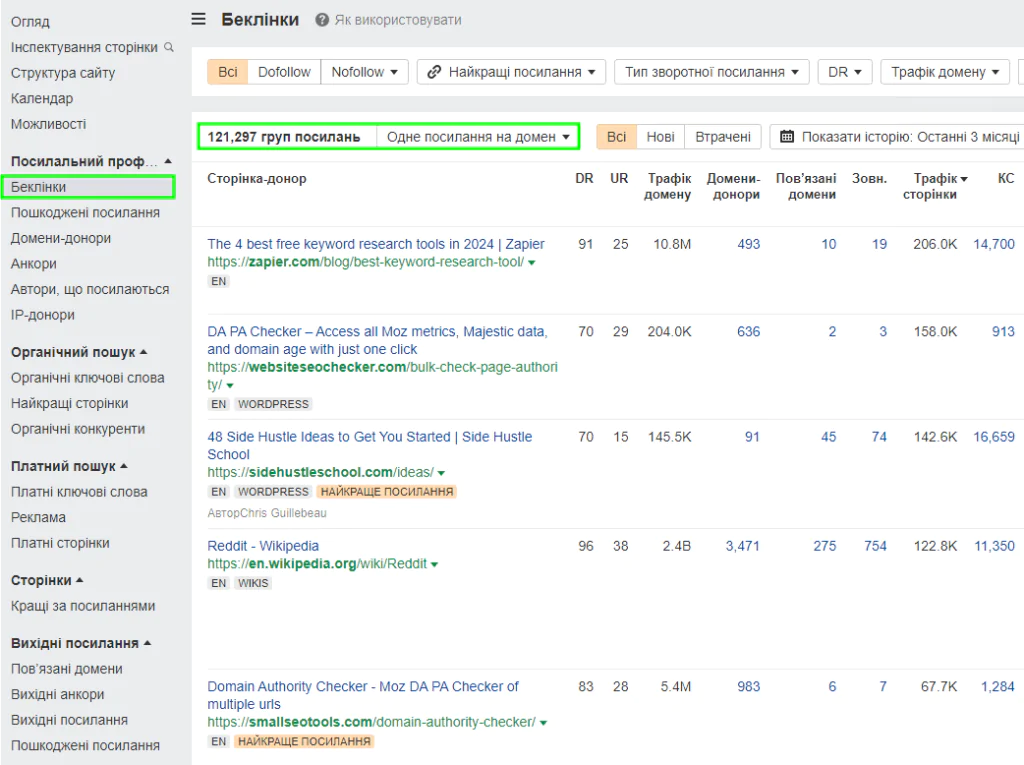Click Показати історію: Останні 3 місяці button
Viewport: 1024px width, 765px height.
(x=899, y=137)
